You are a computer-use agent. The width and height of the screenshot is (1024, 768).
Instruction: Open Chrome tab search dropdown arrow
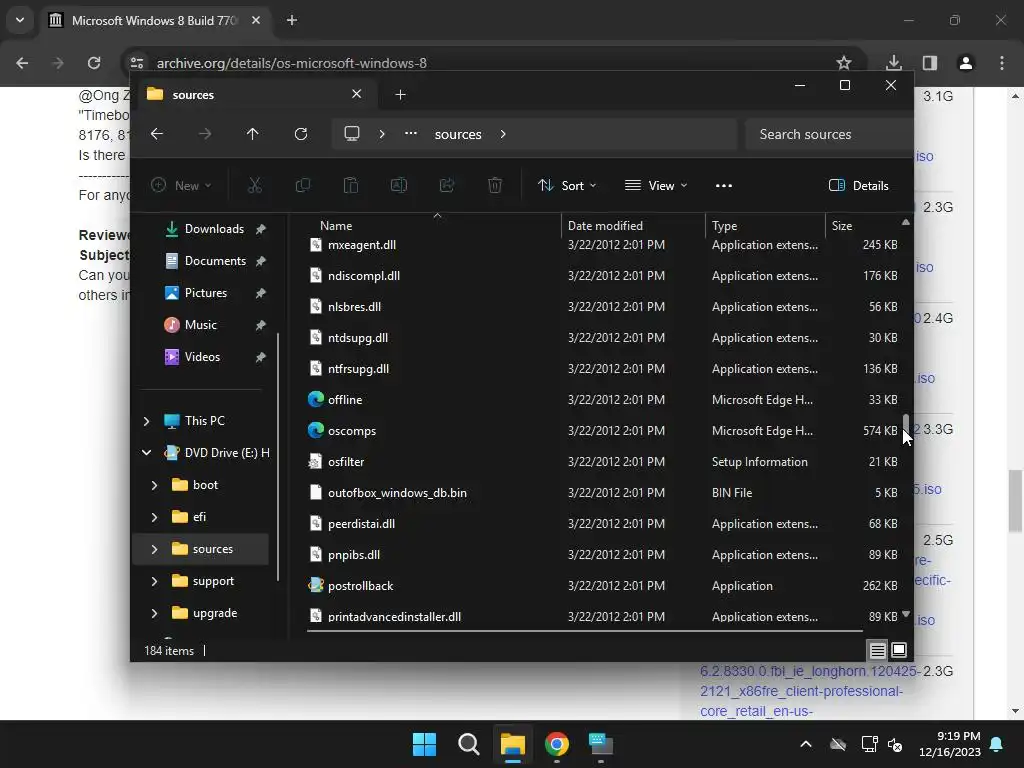pyautogui.click(x=20, y=20)
